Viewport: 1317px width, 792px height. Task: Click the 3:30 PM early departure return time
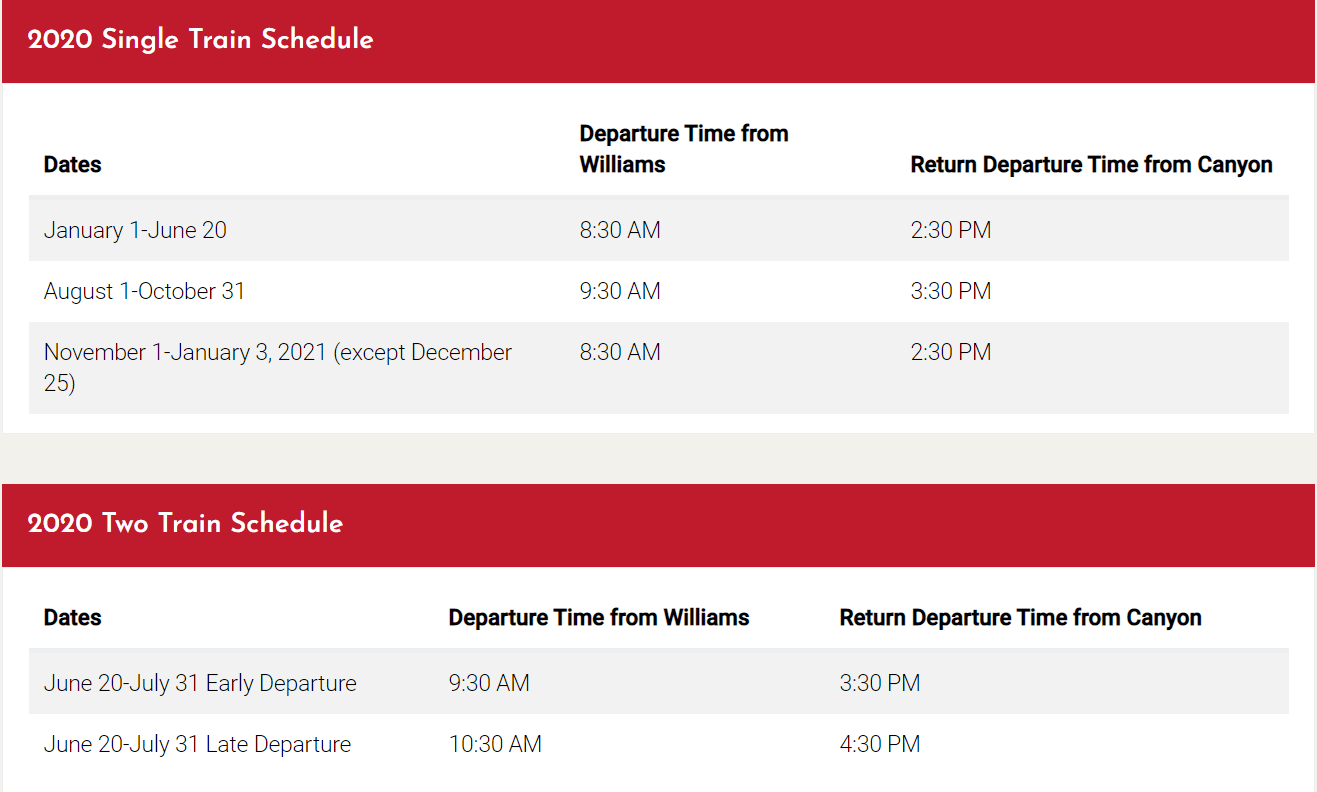point(880,683)
